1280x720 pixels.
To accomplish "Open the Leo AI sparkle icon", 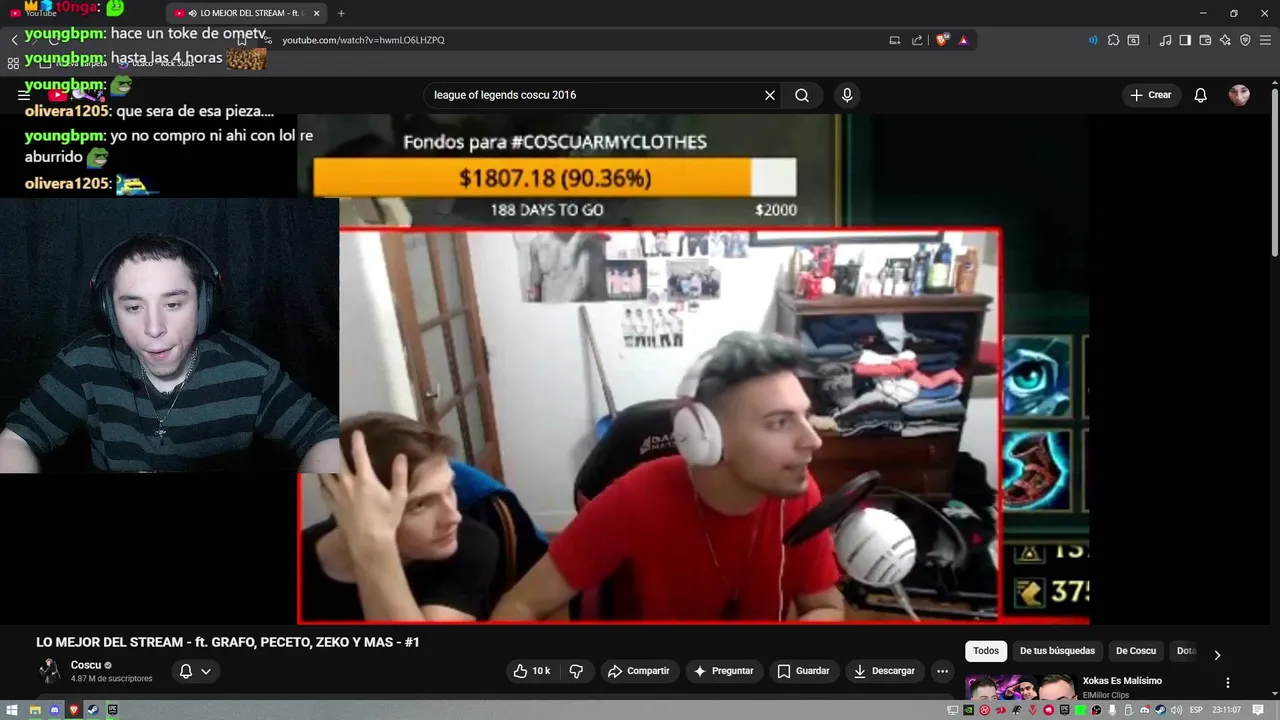I will click(x=1225, y=40).
